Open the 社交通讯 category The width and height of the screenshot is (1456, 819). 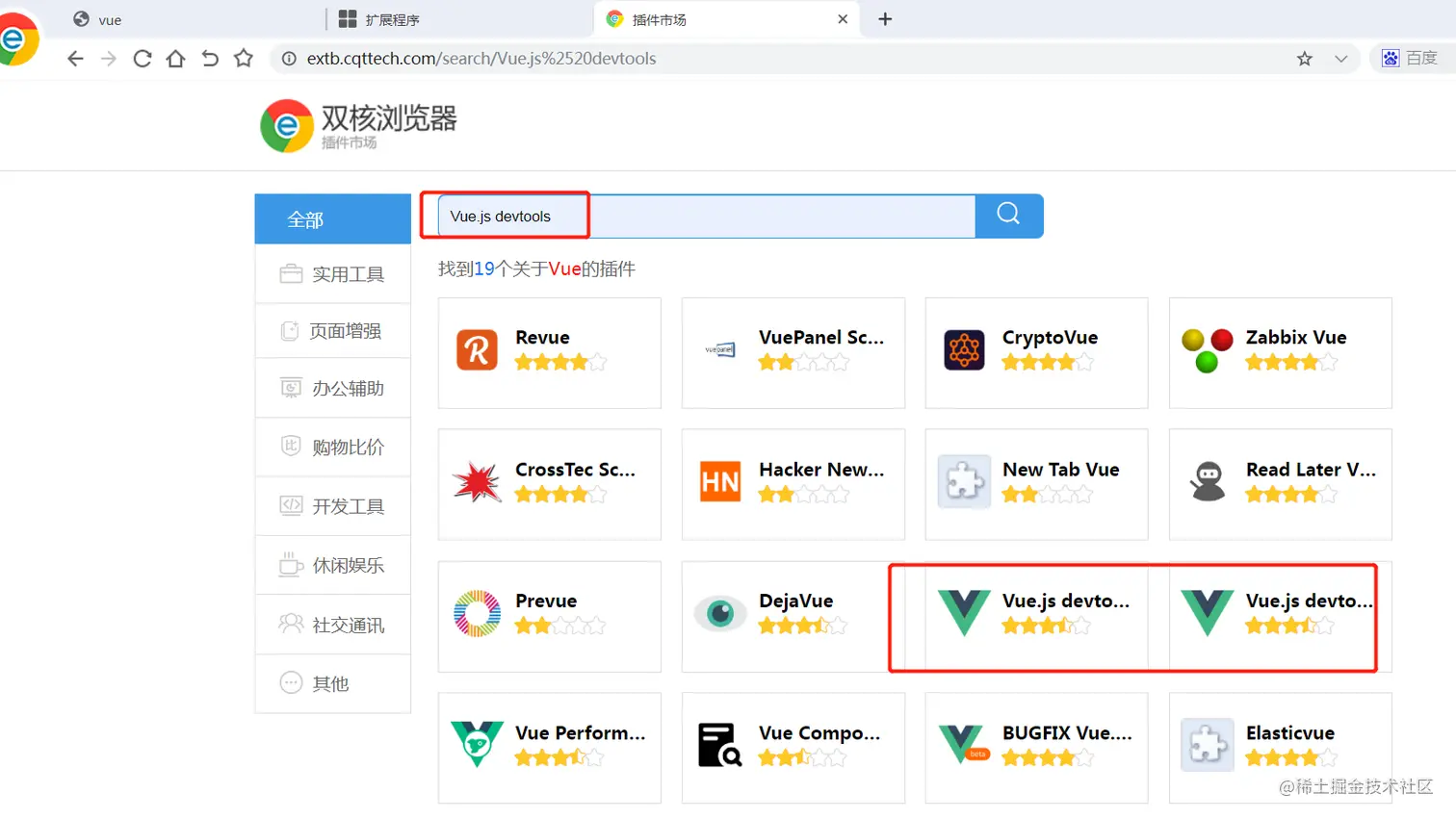pyautogui.click(x=332, y=626)
